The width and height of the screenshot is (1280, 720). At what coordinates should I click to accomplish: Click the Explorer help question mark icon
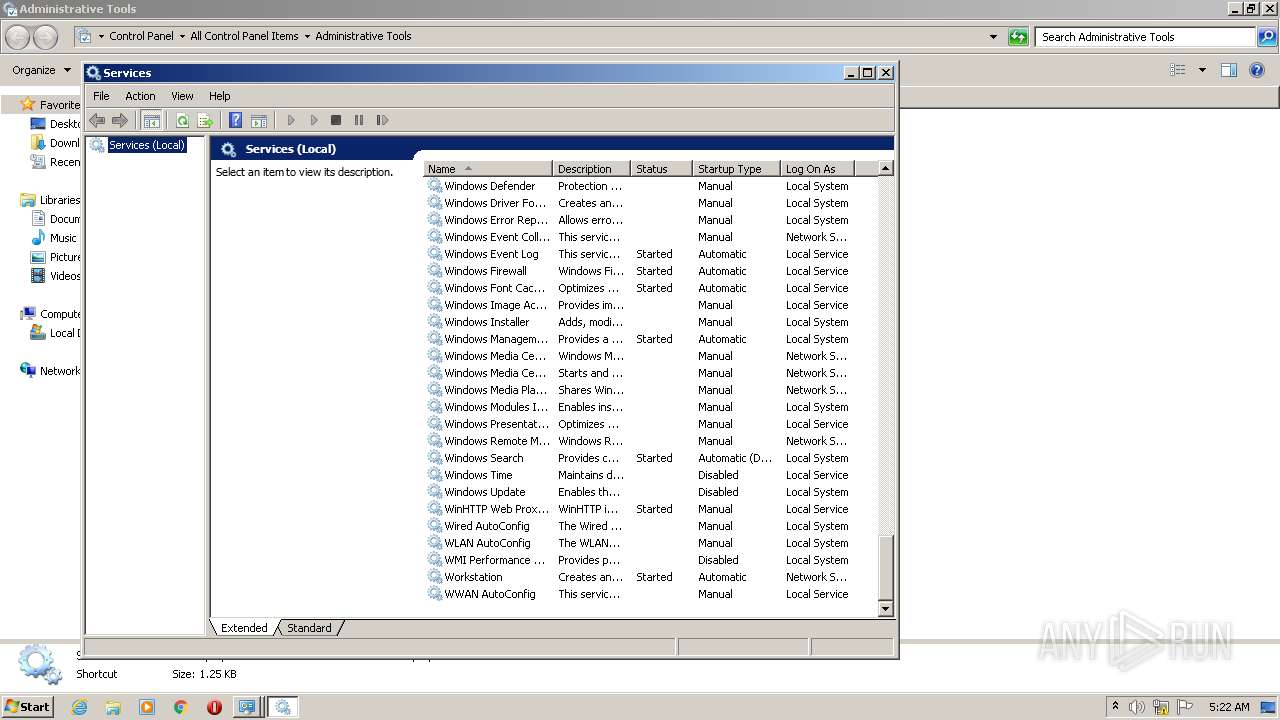tap(1257, 70)
